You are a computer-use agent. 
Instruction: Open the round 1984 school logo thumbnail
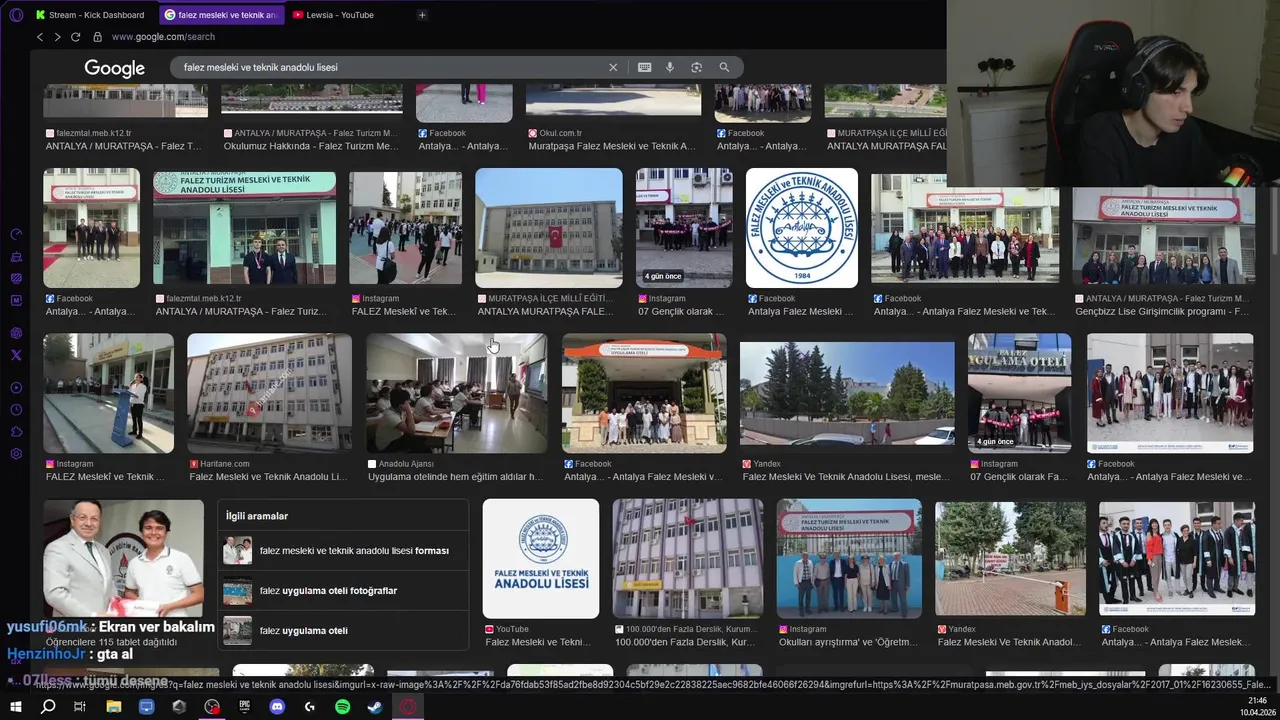(802, 228)
